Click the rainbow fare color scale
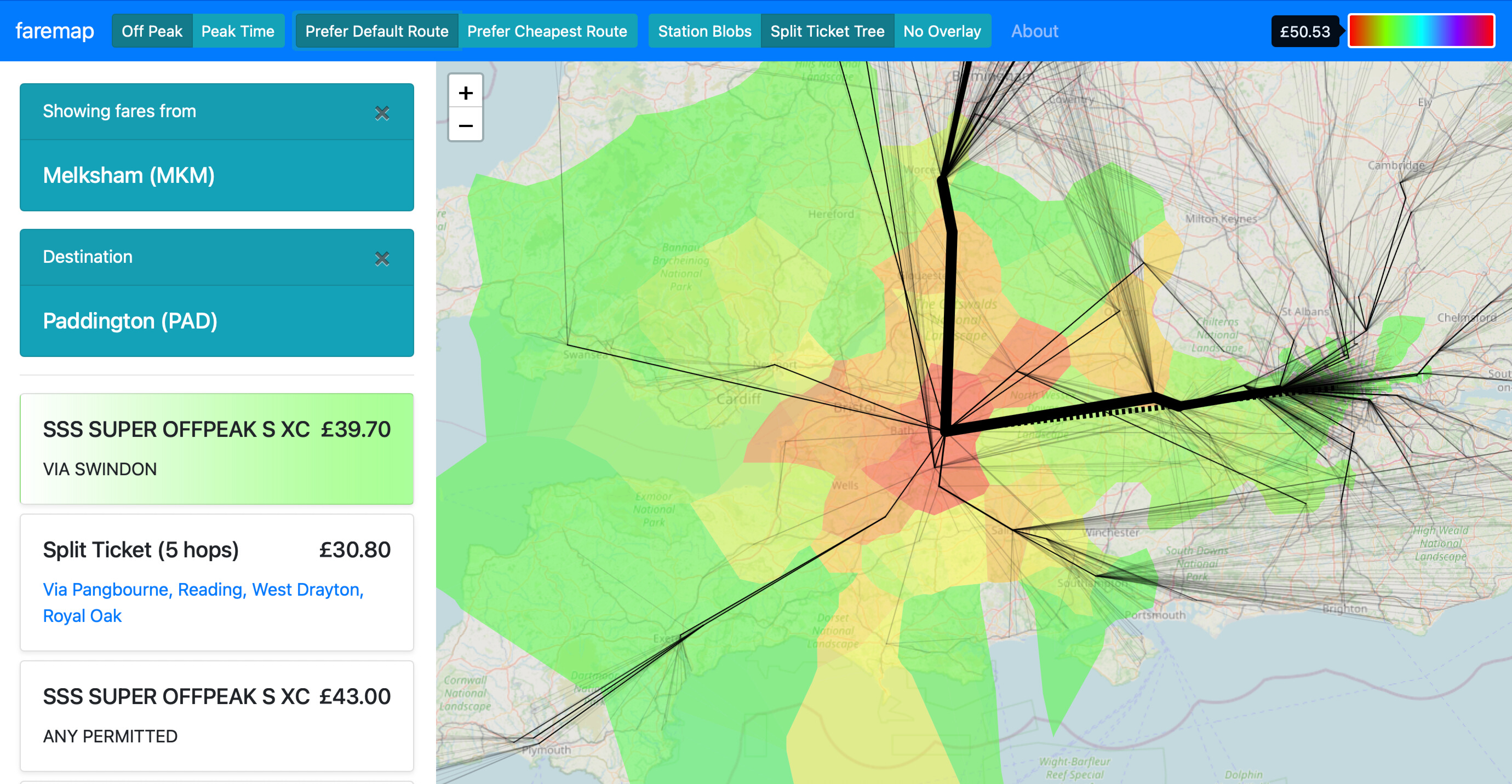This screenshot has width=1512, height=784. tap(1421, 31)
